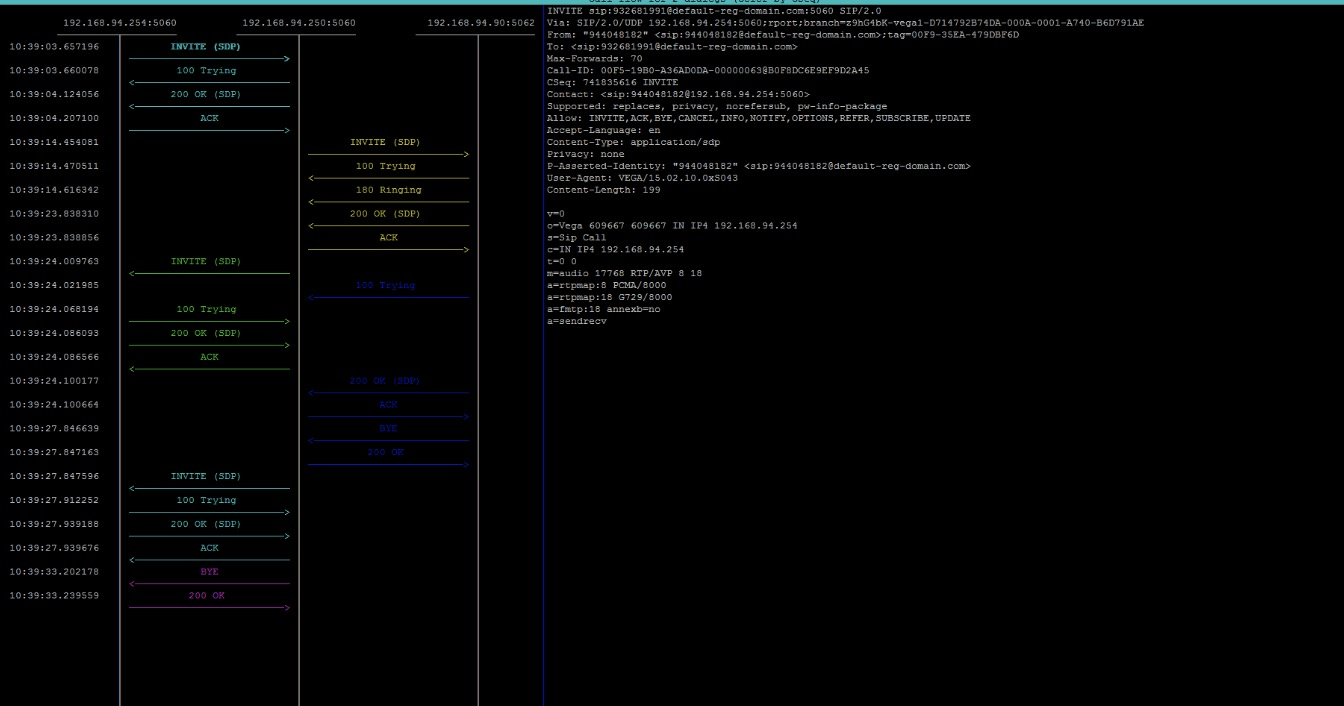Select the 180 Ringing message
Screen dimensions: 1344x706
click(x=388, y=190)
